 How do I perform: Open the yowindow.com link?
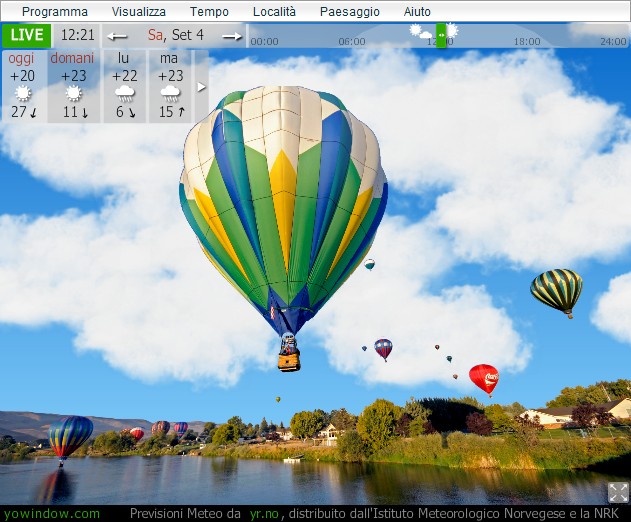click(52, 514)
